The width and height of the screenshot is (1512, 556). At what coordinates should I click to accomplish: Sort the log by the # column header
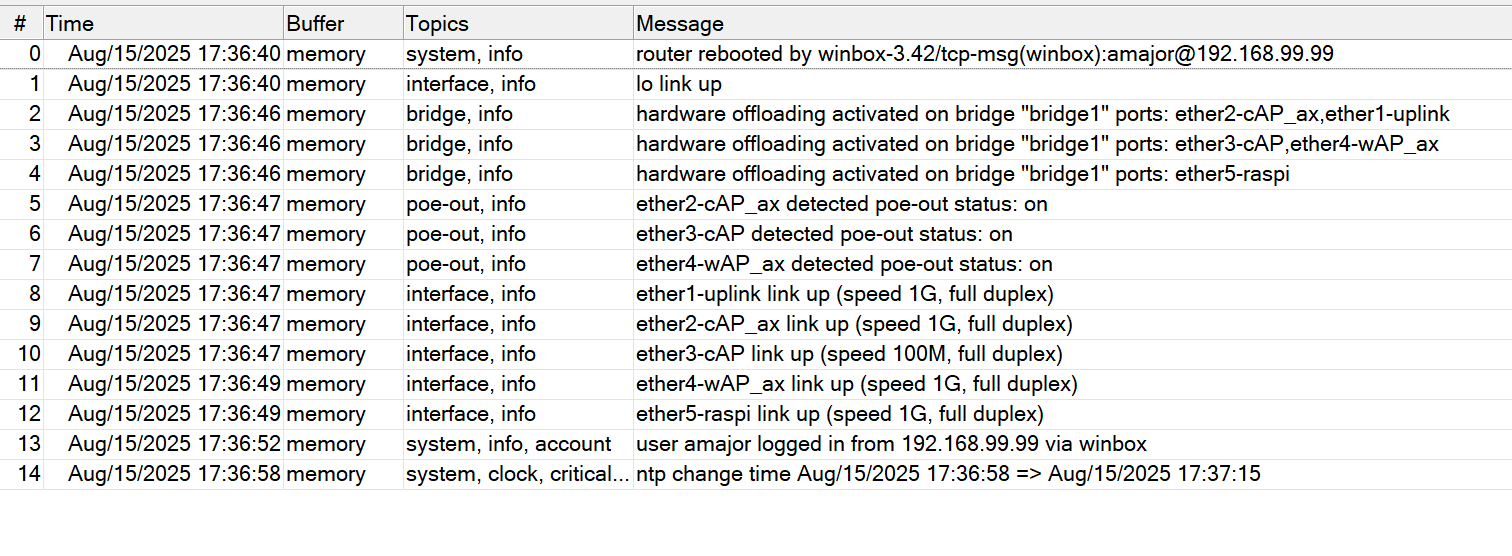point(21,23)
